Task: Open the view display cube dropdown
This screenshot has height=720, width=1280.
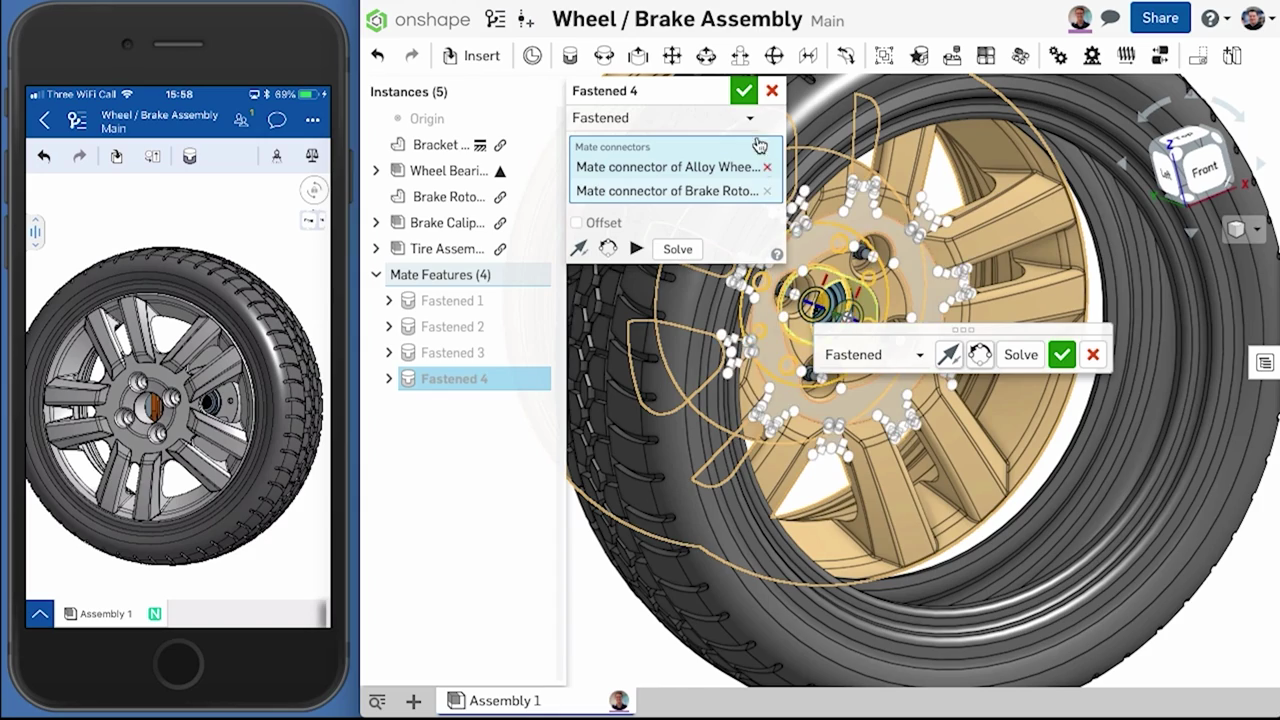Action: tap(1243, 230)
